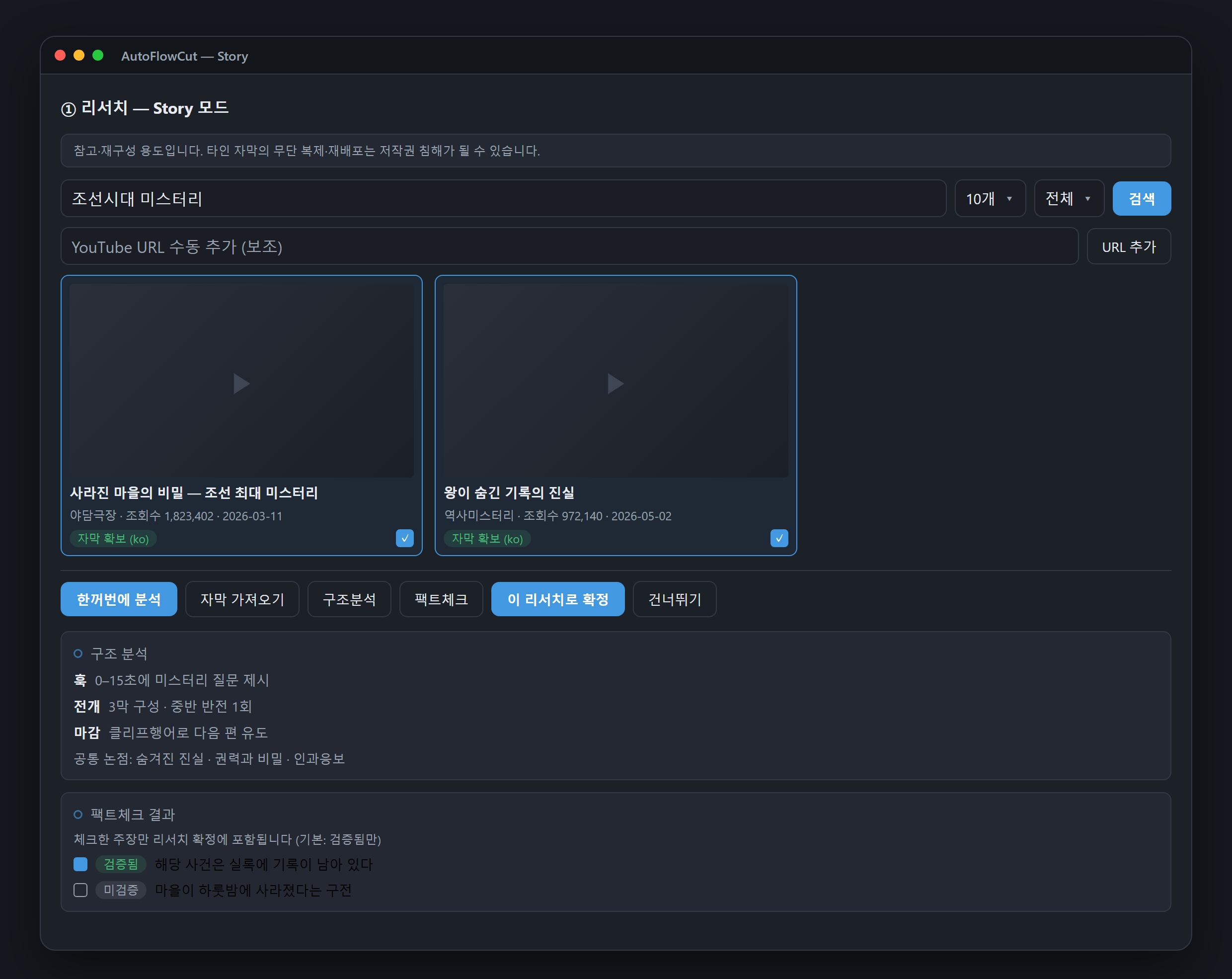Click the 팩트체크 결과 section header
1232x979 pixels.
(133, 815)
